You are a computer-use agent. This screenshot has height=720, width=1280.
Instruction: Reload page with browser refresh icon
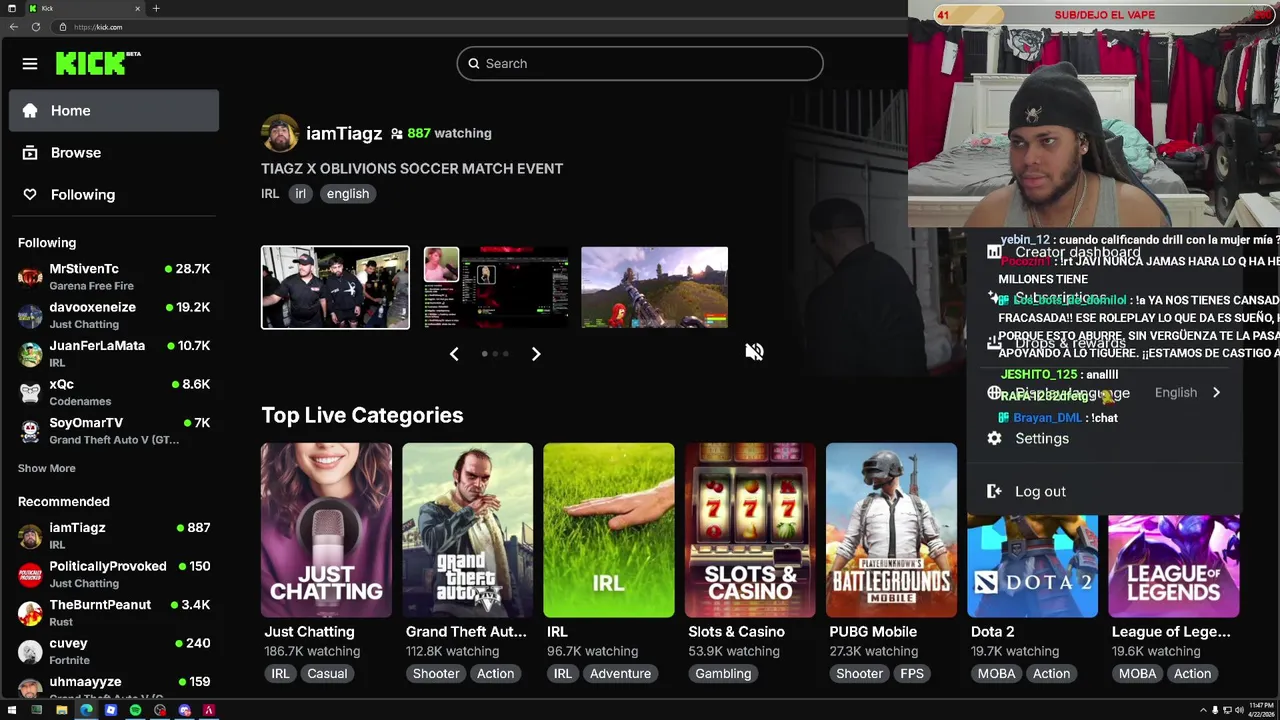36,27
